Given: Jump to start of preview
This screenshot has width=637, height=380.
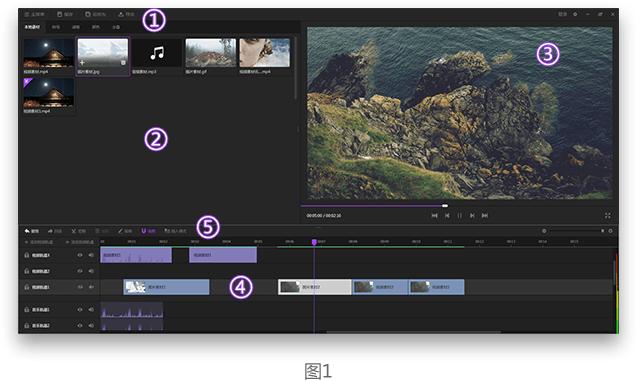Looking at the screenshot, I should (434, 215).
